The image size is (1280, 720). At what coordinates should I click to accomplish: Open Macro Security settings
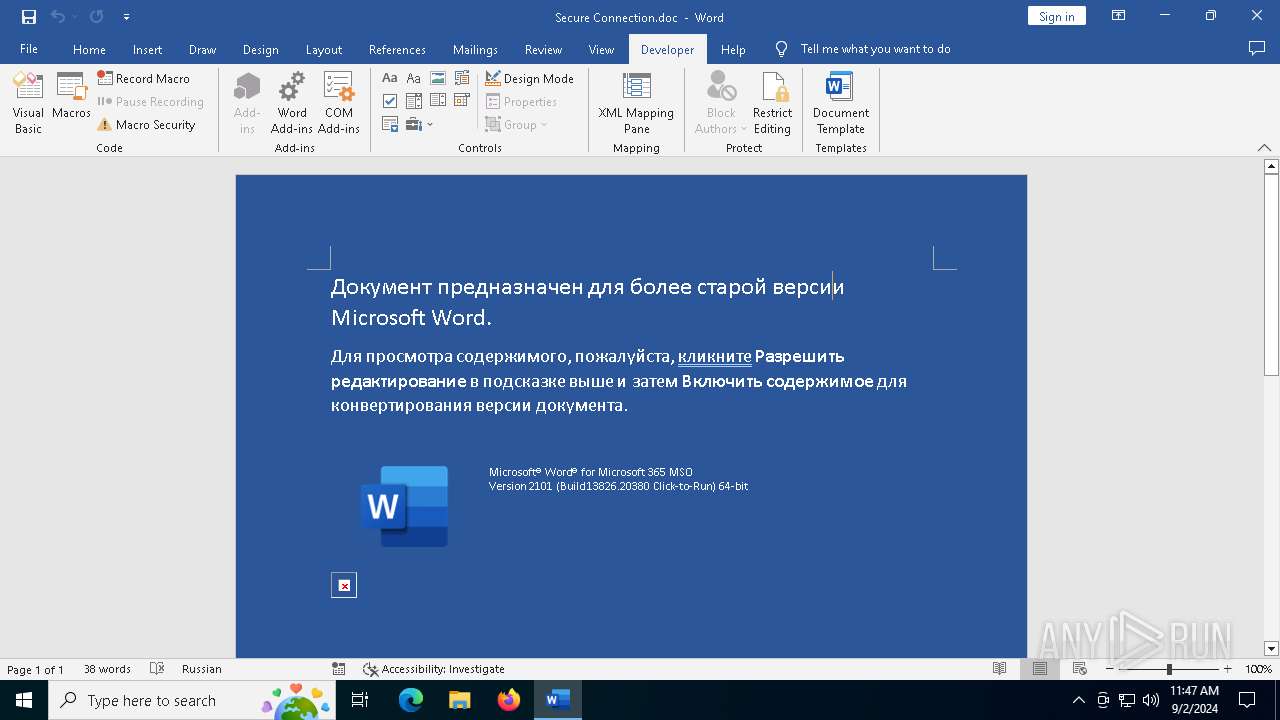click(146, 125)
